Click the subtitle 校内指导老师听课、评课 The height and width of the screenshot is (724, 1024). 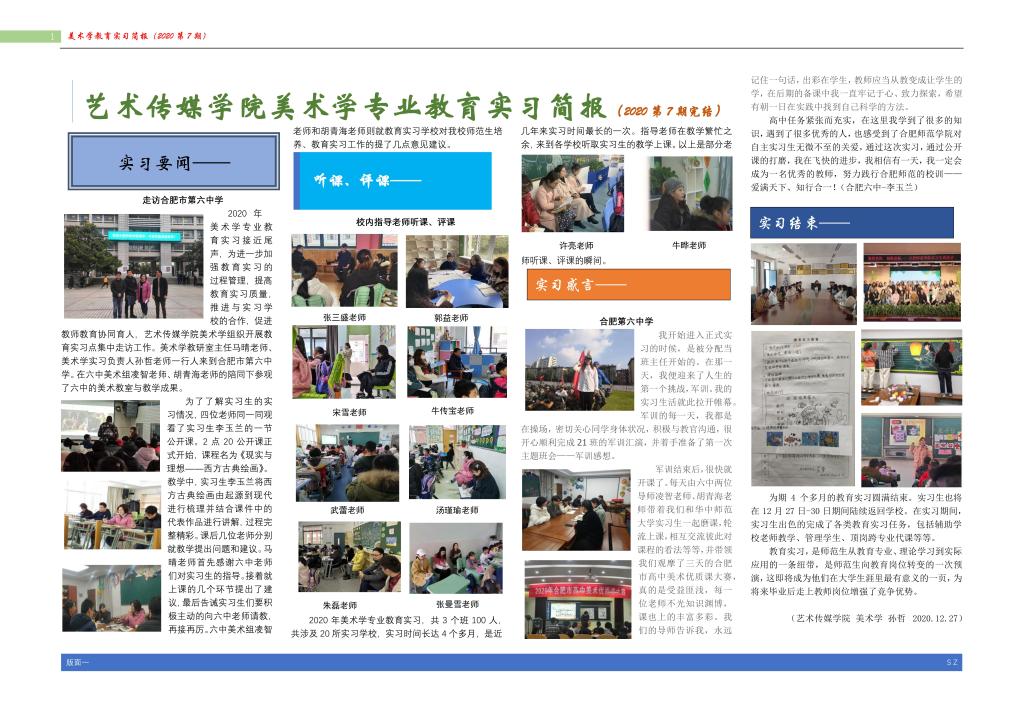[x=406, y=222]
